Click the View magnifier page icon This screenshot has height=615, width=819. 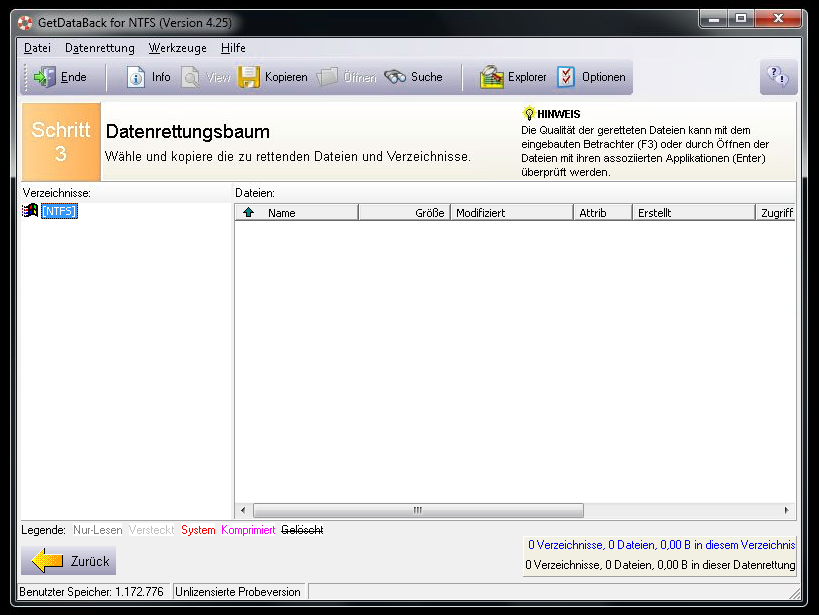[x=190, y=77]
